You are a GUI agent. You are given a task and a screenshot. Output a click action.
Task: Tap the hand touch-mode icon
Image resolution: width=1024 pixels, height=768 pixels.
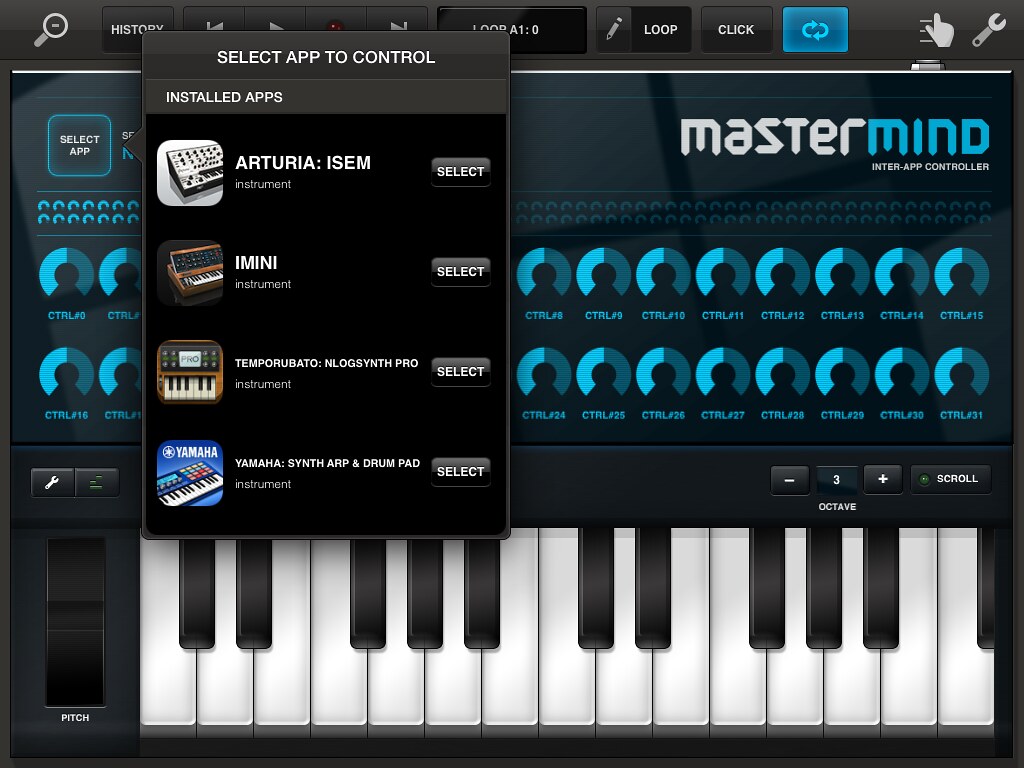936,31
